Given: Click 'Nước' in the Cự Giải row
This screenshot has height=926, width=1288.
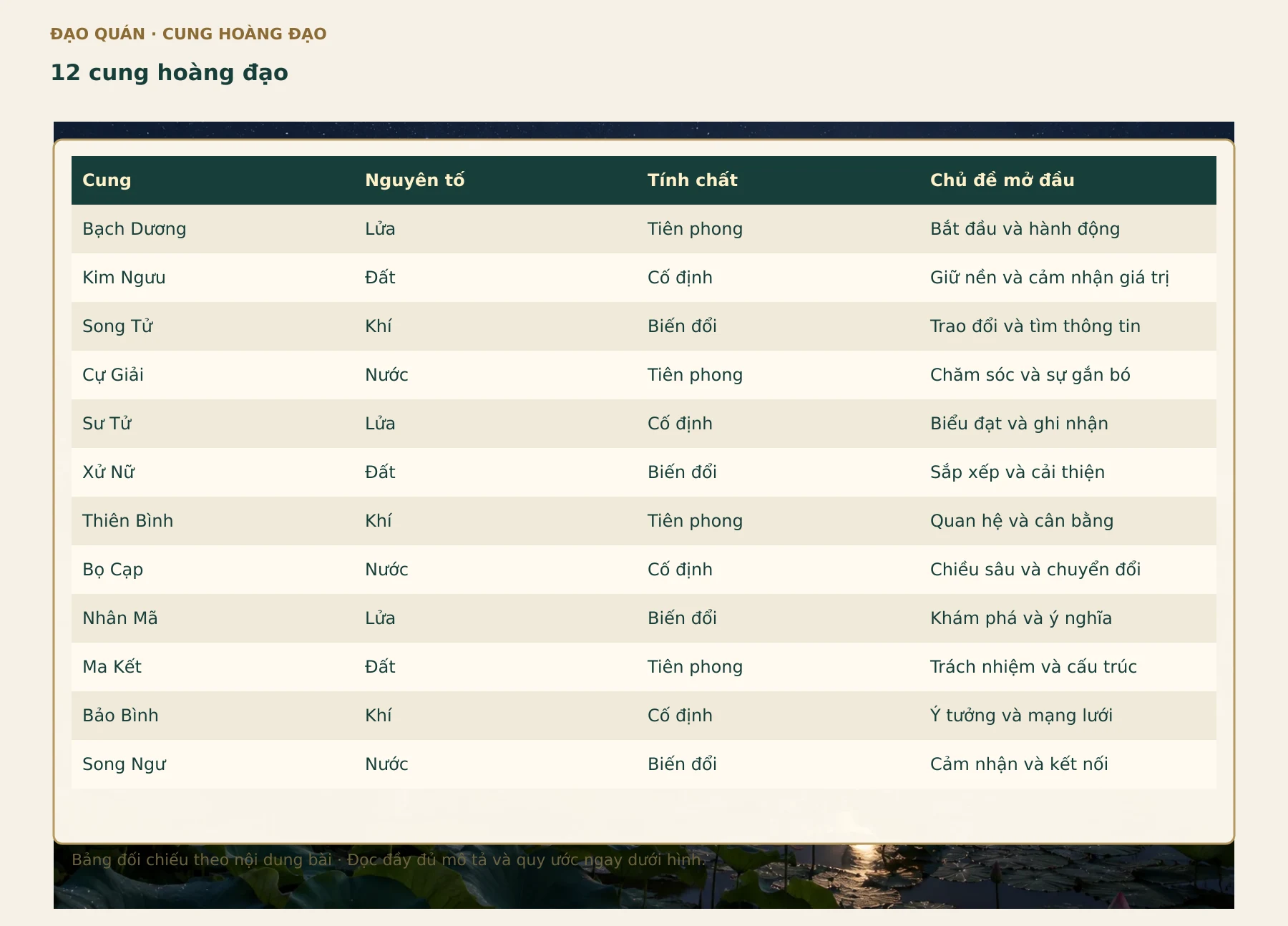Looking at the screenshot, I should point(386,375).
